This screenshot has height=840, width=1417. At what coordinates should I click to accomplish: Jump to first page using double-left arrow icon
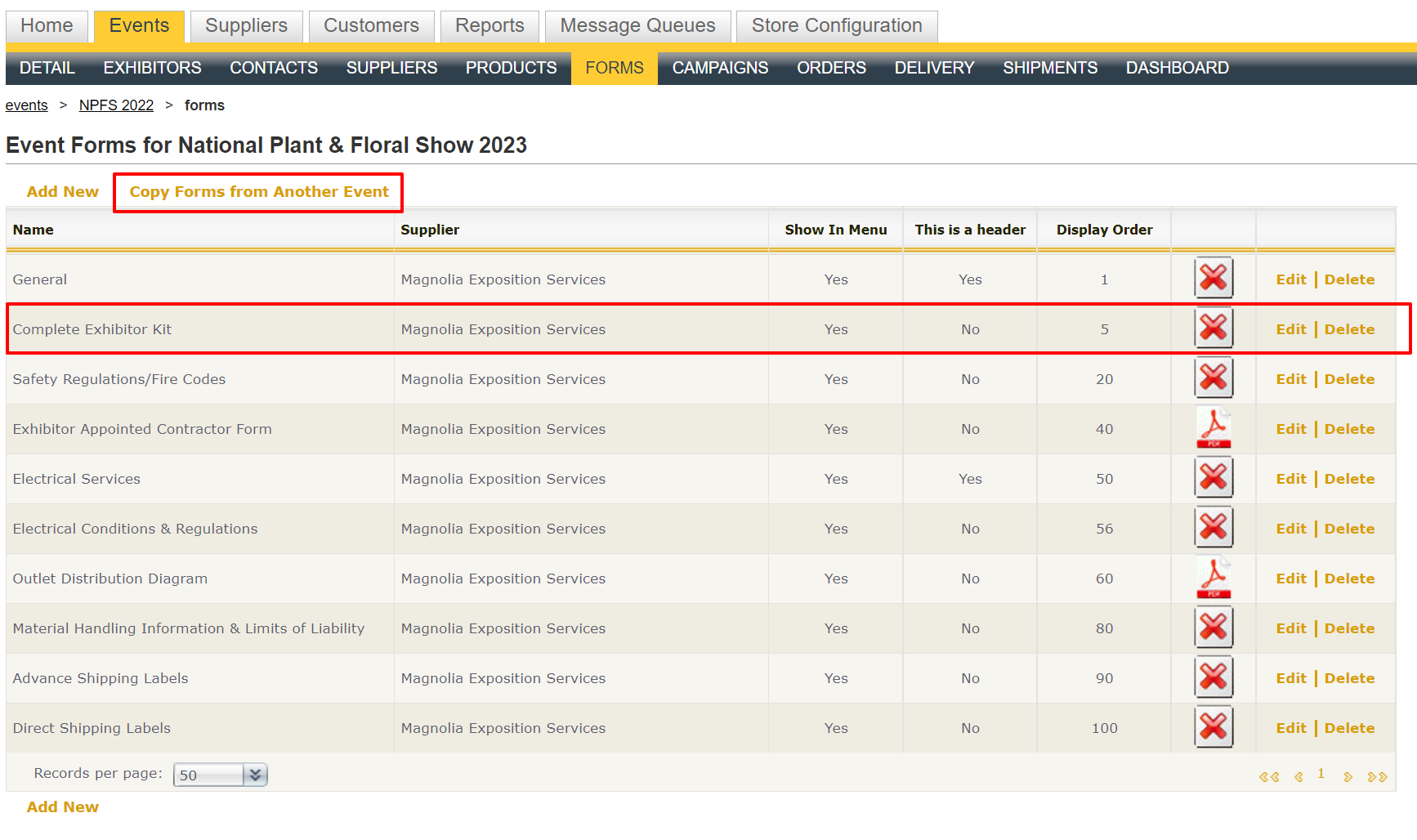[1268, 776]
